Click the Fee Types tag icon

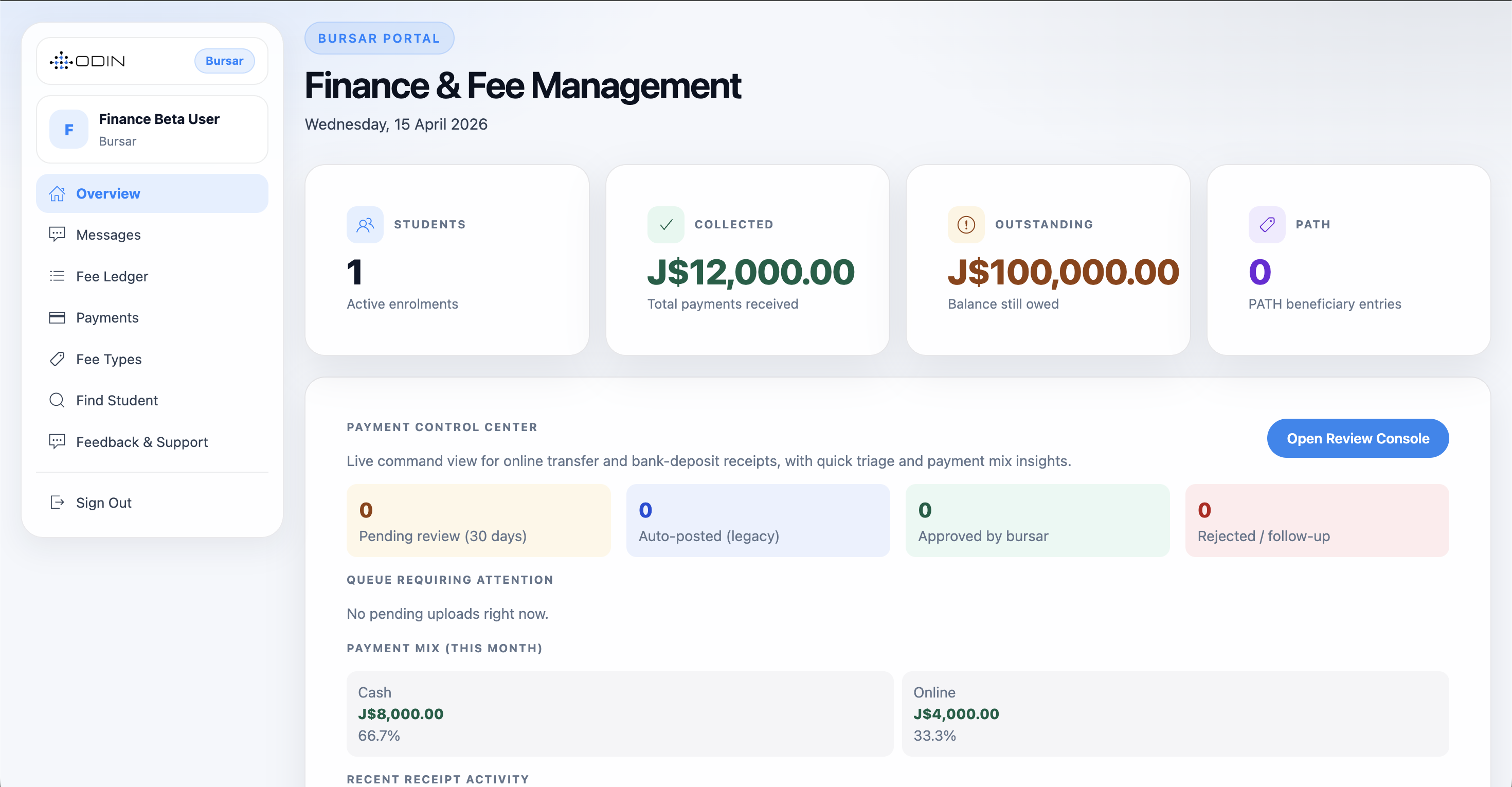pyautogui.click(x=57, y=359)
